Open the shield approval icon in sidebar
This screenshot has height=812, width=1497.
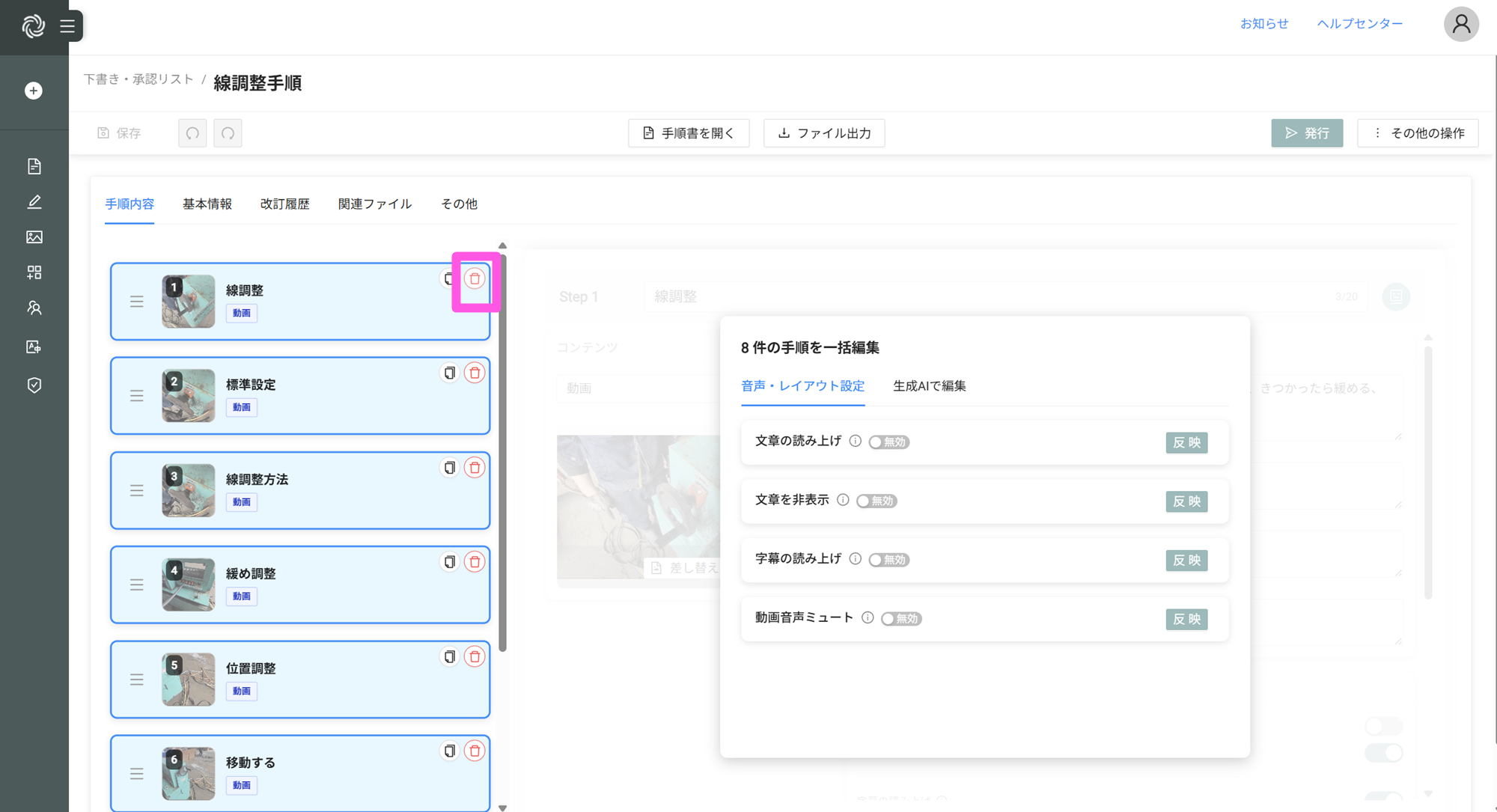pyautogui.click(x=34, y=385)
